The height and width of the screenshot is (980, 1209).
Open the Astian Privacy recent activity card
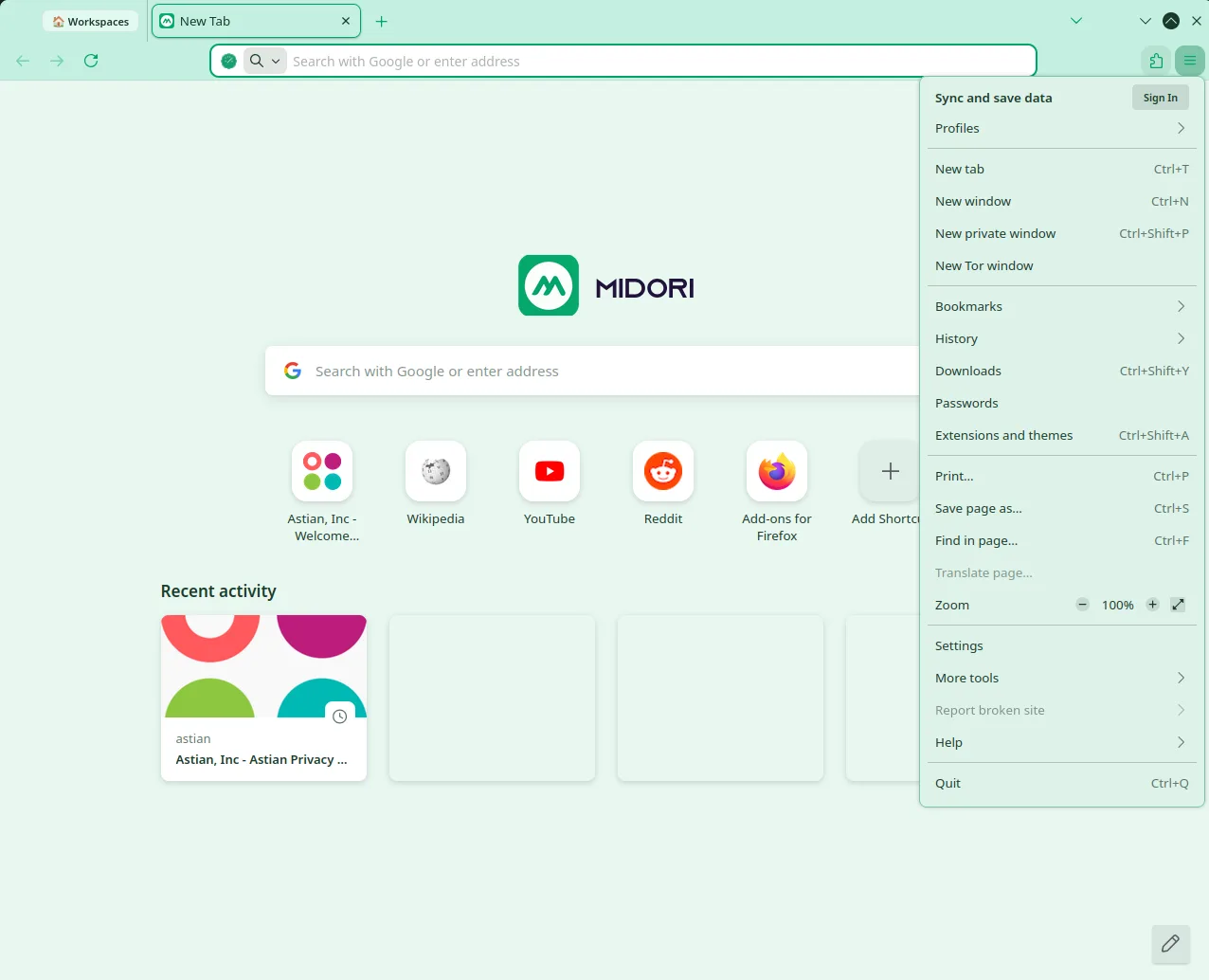coord(263,698)
